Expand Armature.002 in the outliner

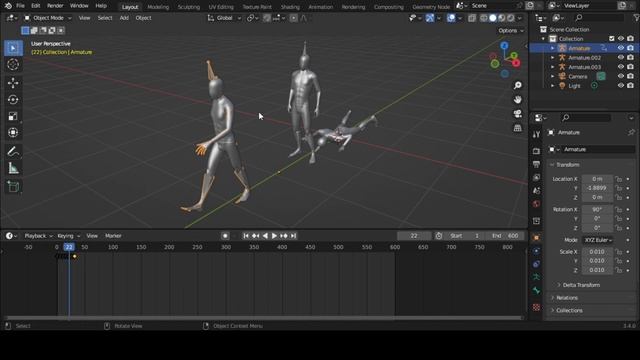pyautogui.click(x=553, y=58)
